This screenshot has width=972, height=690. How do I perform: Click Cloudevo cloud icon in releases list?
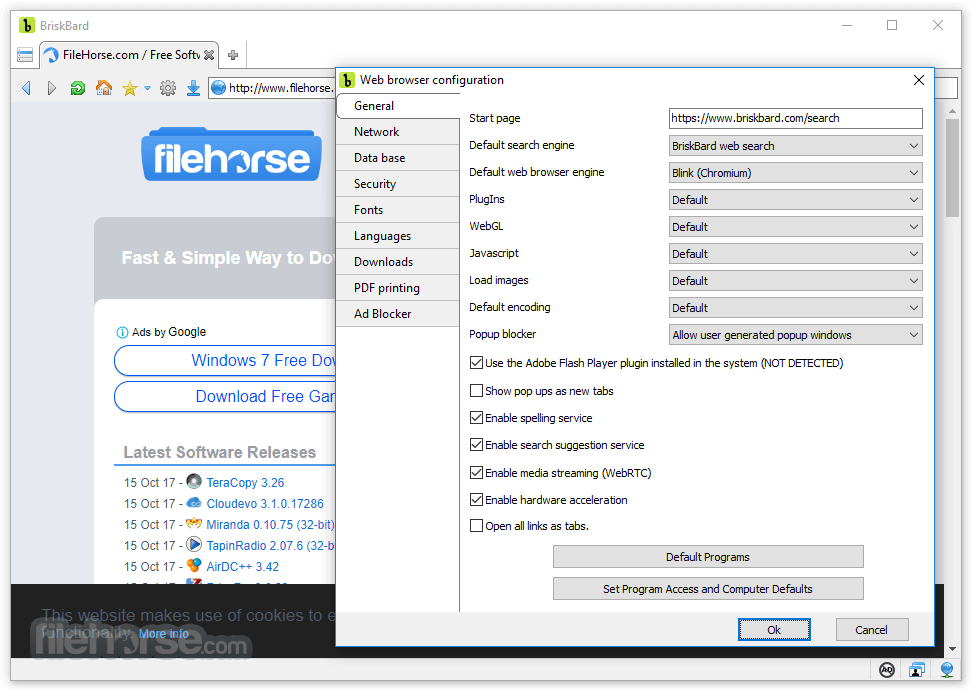pyautogui.click(x=194, y=502)
